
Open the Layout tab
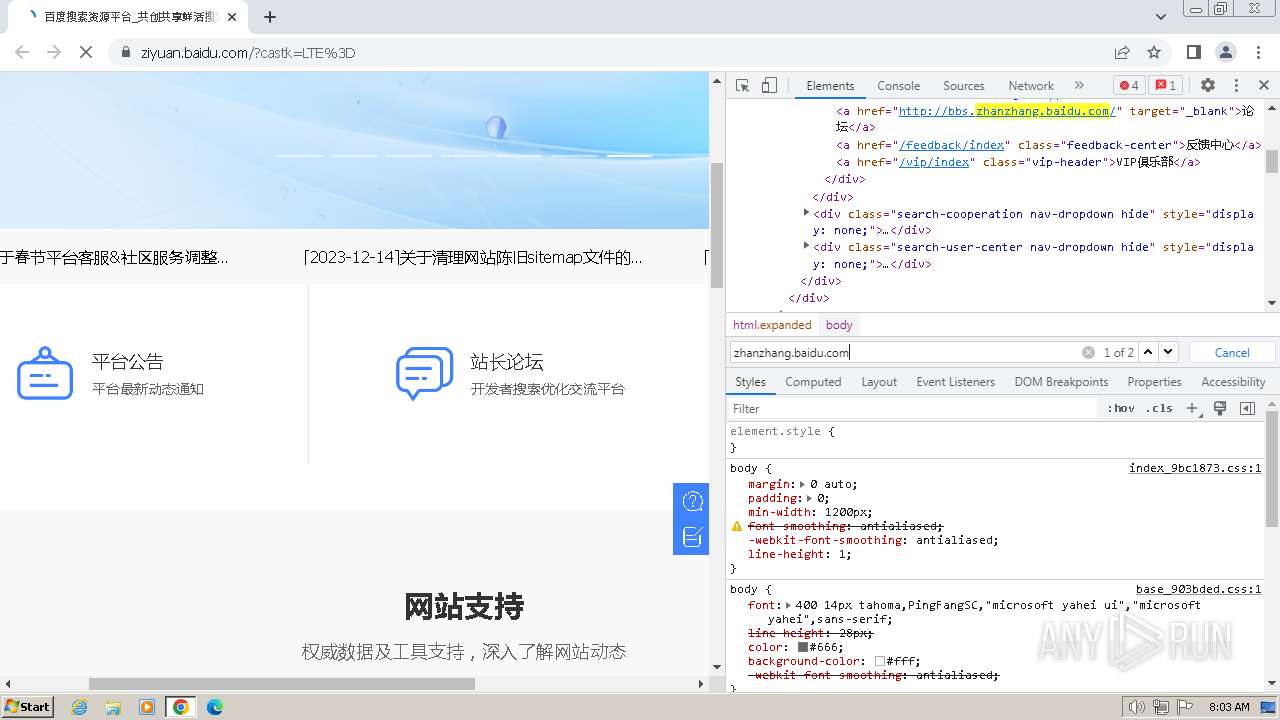[879, 382]
